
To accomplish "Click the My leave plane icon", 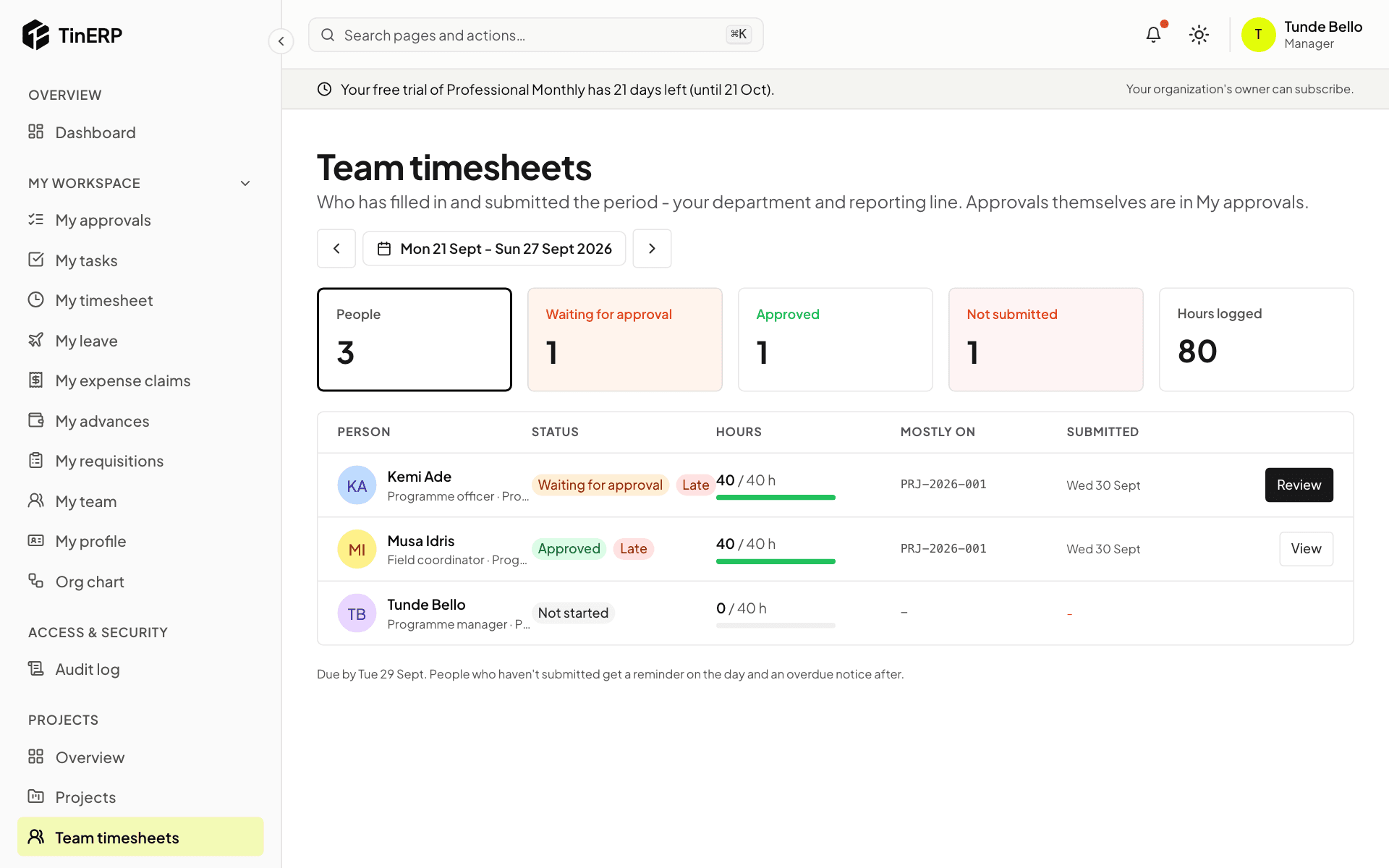I will click(x=35, y=340).
